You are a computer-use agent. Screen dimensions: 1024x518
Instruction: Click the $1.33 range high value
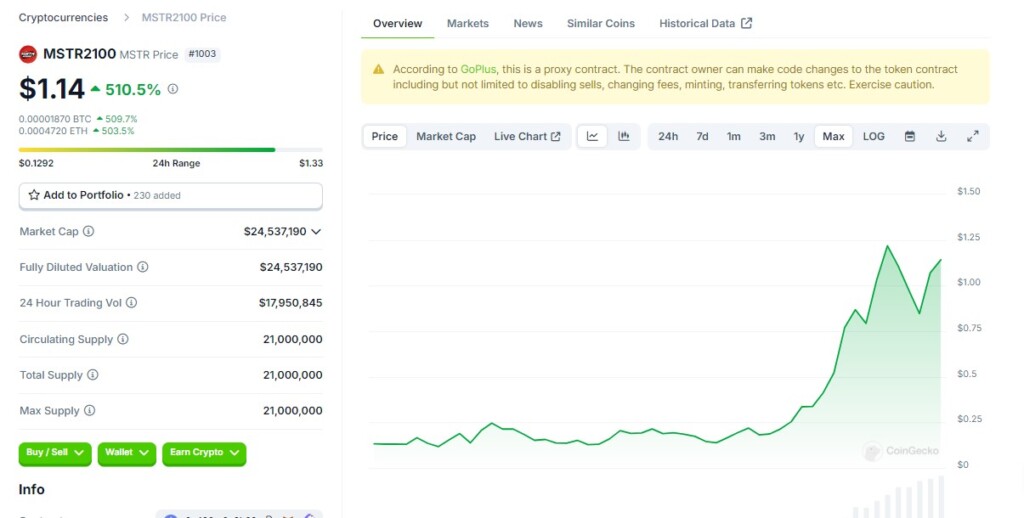(x=311, y=163)
